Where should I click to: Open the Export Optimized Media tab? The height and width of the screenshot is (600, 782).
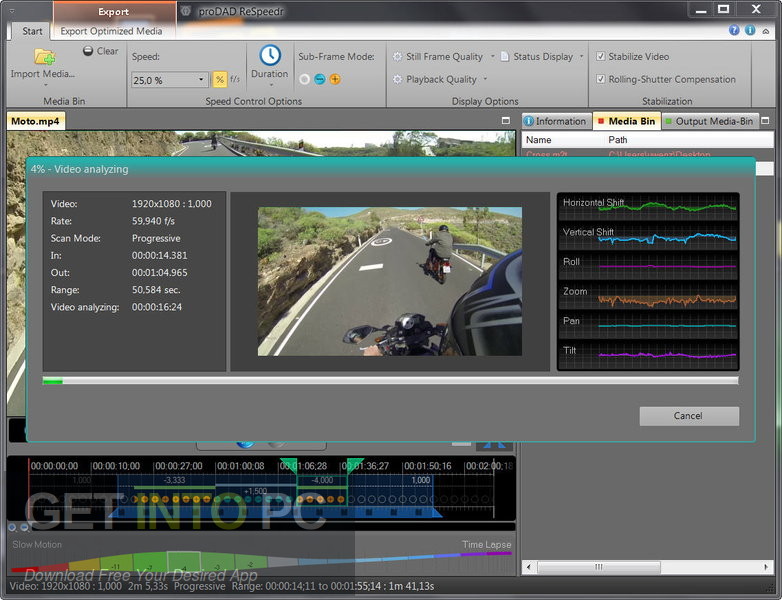[x=111, y=31]
